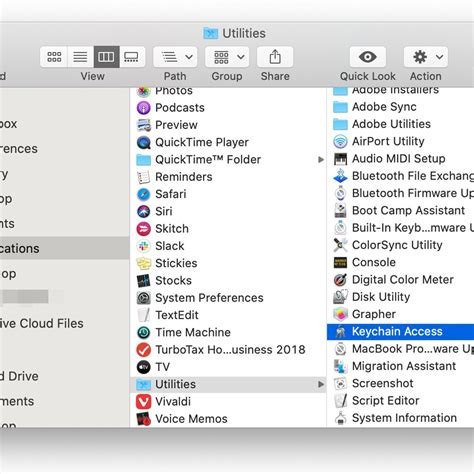This screenshot has width=474, height=474.
Task: Select the Safari compass icon
Action: pos(144,194)
